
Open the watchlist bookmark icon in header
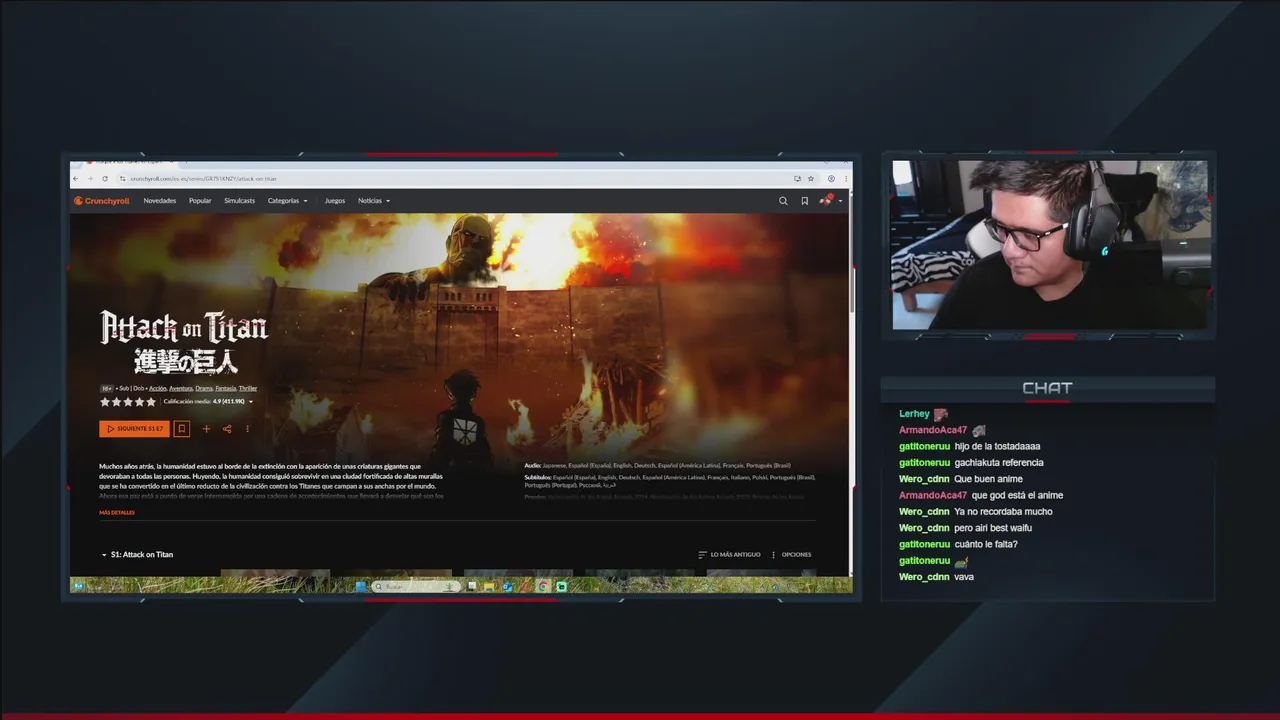[x=804, y=201]
